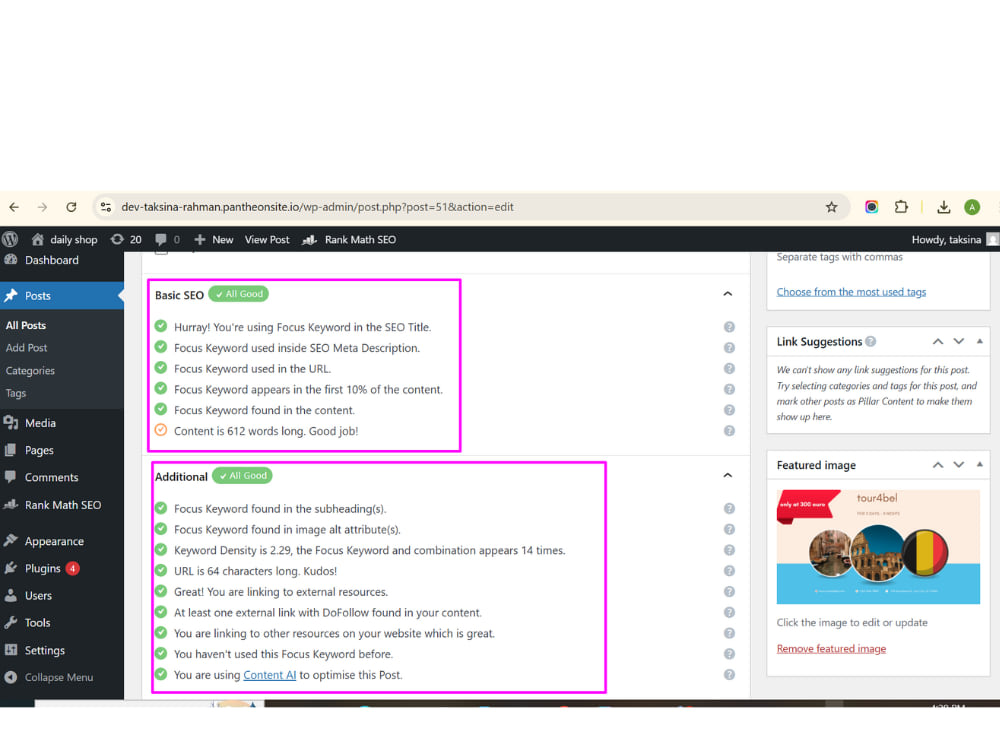Open help for Keyword Density check
1000x750 pixels.
pyautogui.click(x=729, y=550)
